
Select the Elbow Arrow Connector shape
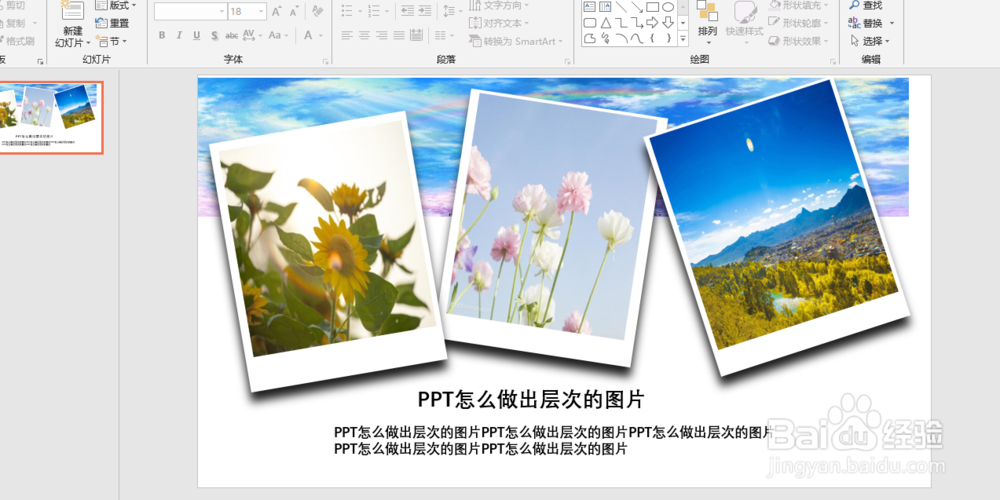636,22
